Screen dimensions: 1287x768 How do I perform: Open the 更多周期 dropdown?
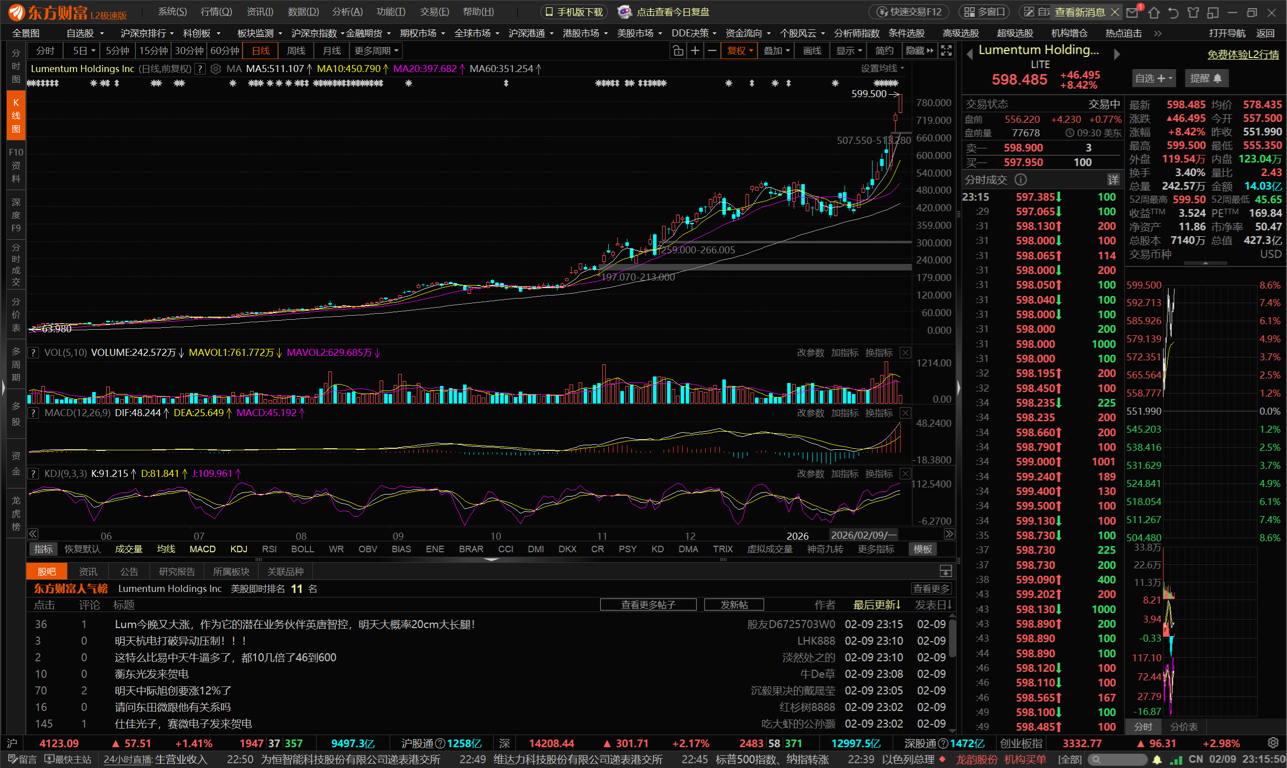(376, 51)
